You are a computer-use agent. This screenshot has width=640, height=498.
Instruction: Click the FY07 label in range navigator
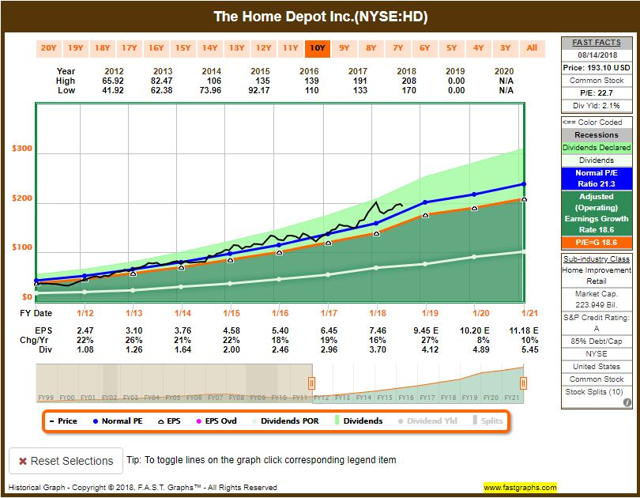click(x=215, y=398)
